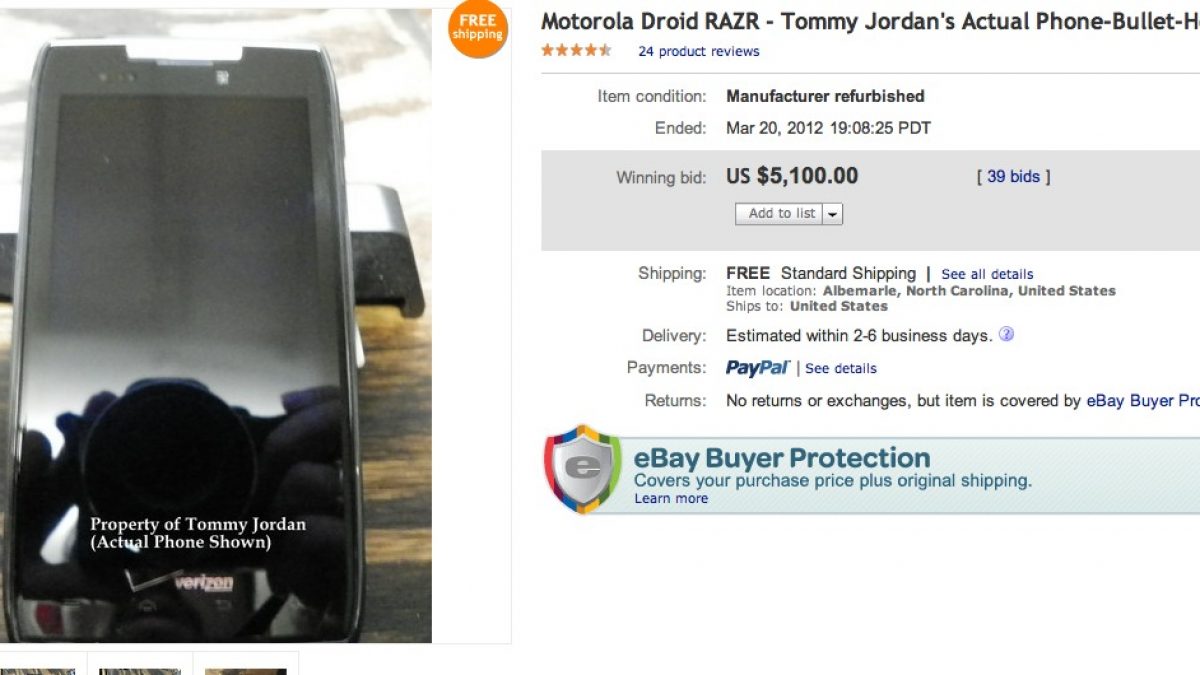Open See all details for shipping

(x=987, y=274)
